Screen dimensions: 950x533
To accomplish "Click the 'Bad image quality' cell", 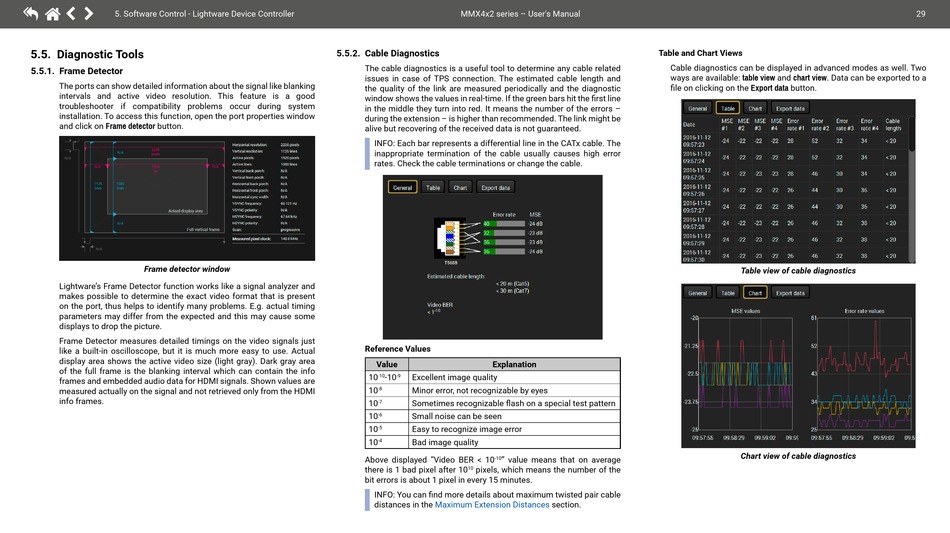I will [x=514, y=442].
